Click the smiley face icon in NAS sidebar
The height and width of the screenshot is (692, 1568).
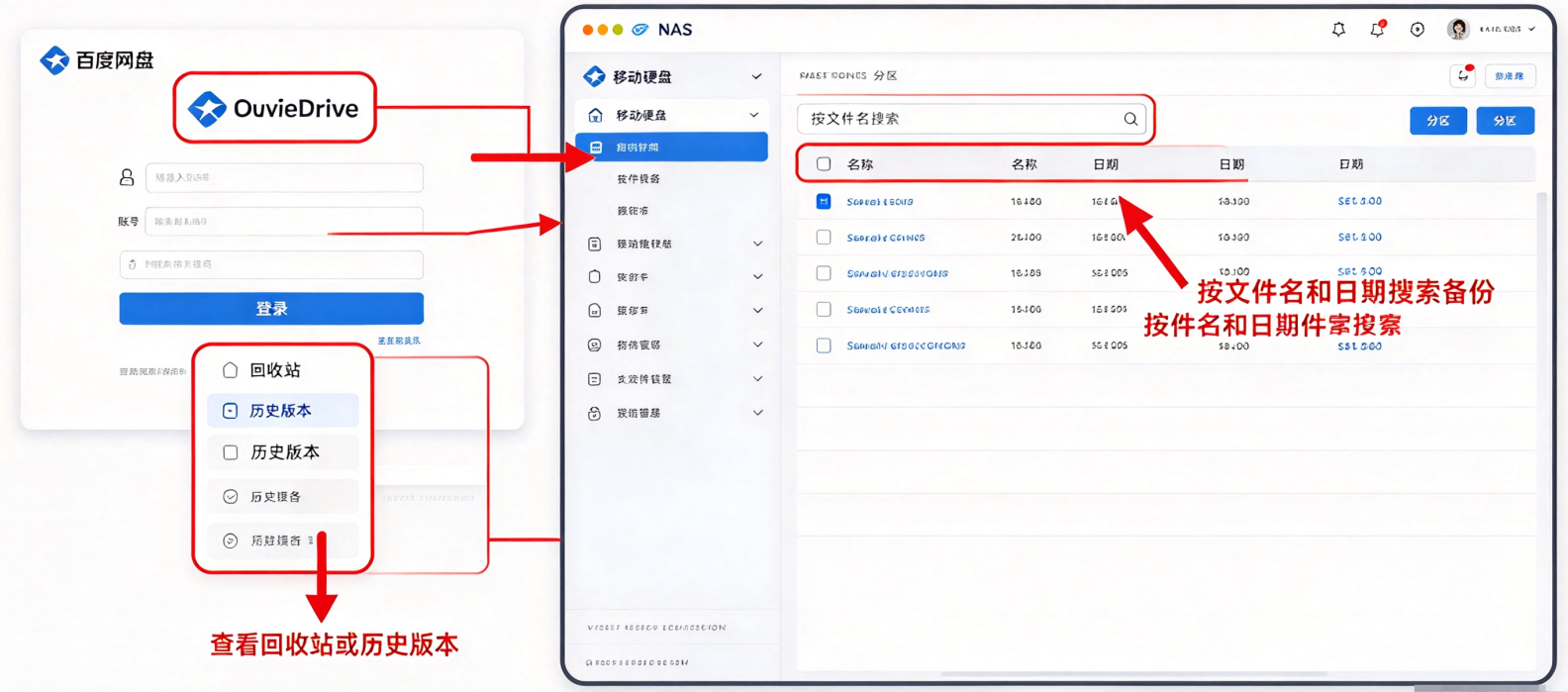click(x=594, y=346)
